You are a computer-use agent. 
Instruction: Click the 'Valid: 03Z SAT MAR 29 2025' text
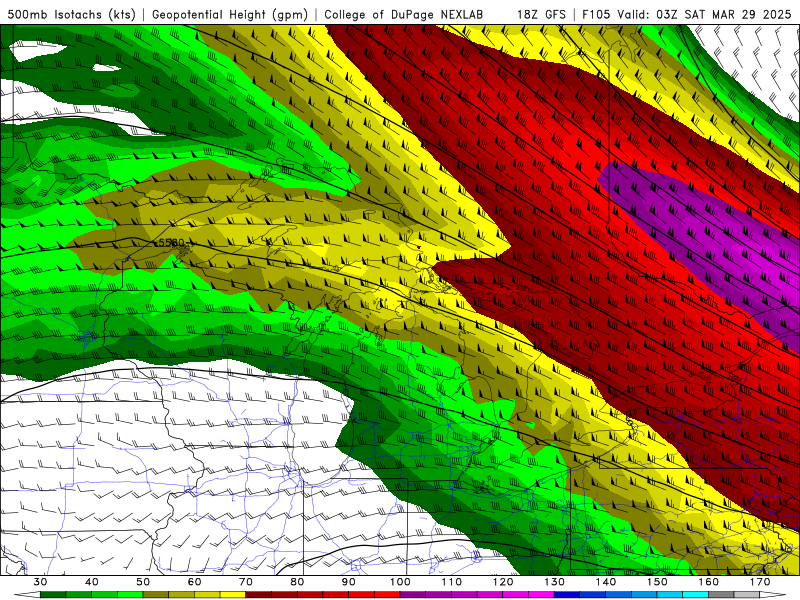[706, 14]
